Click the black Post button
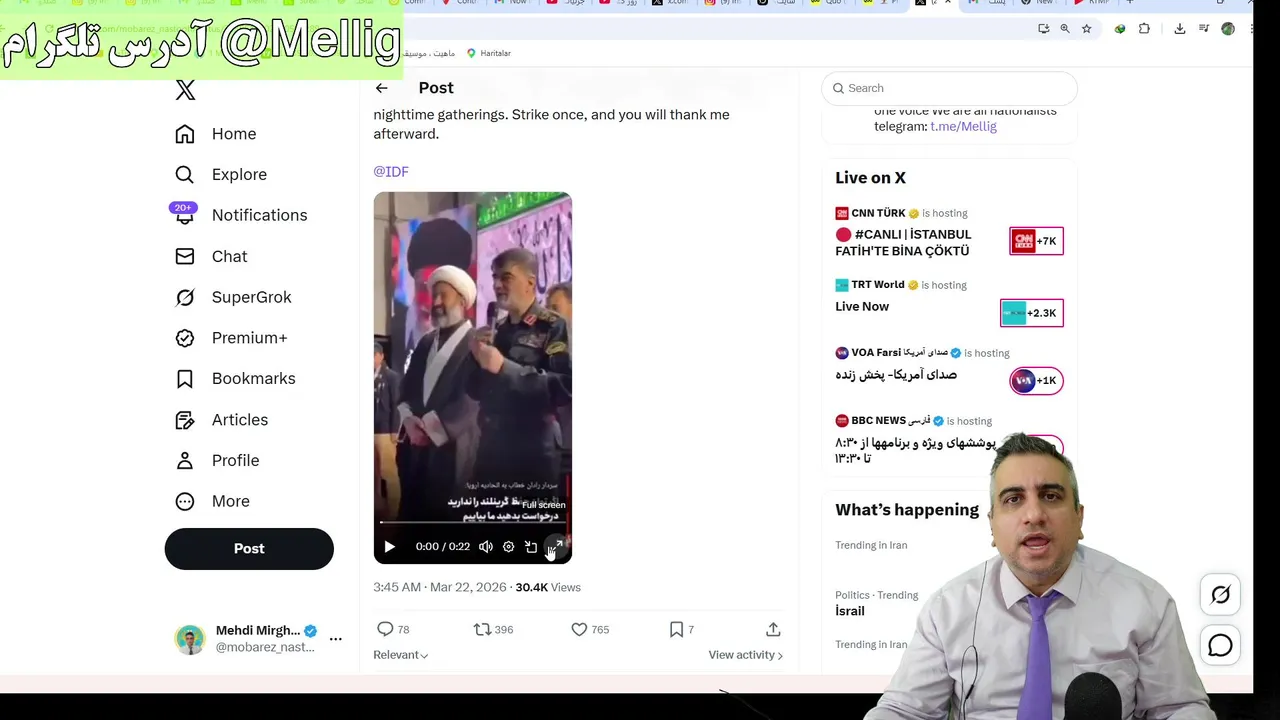Viewport: 1280px width, 720px height. [x=249, y=549]
